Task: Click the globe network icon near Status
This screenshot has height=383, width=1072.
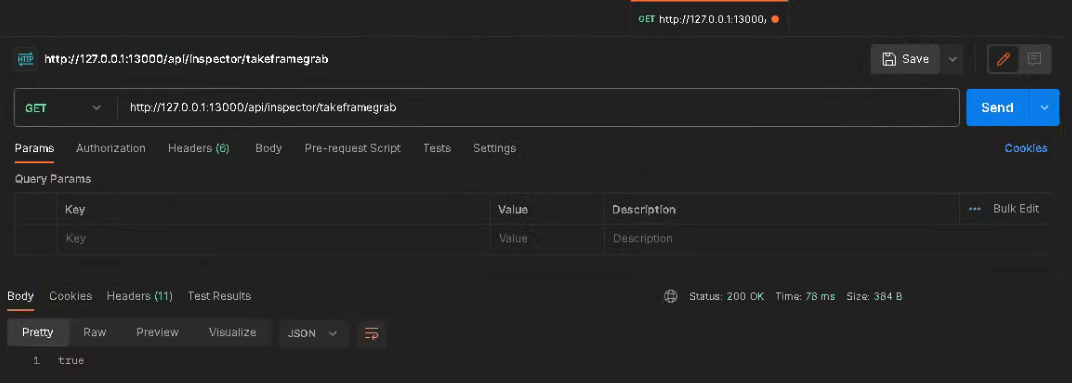Action: (671, 296)
